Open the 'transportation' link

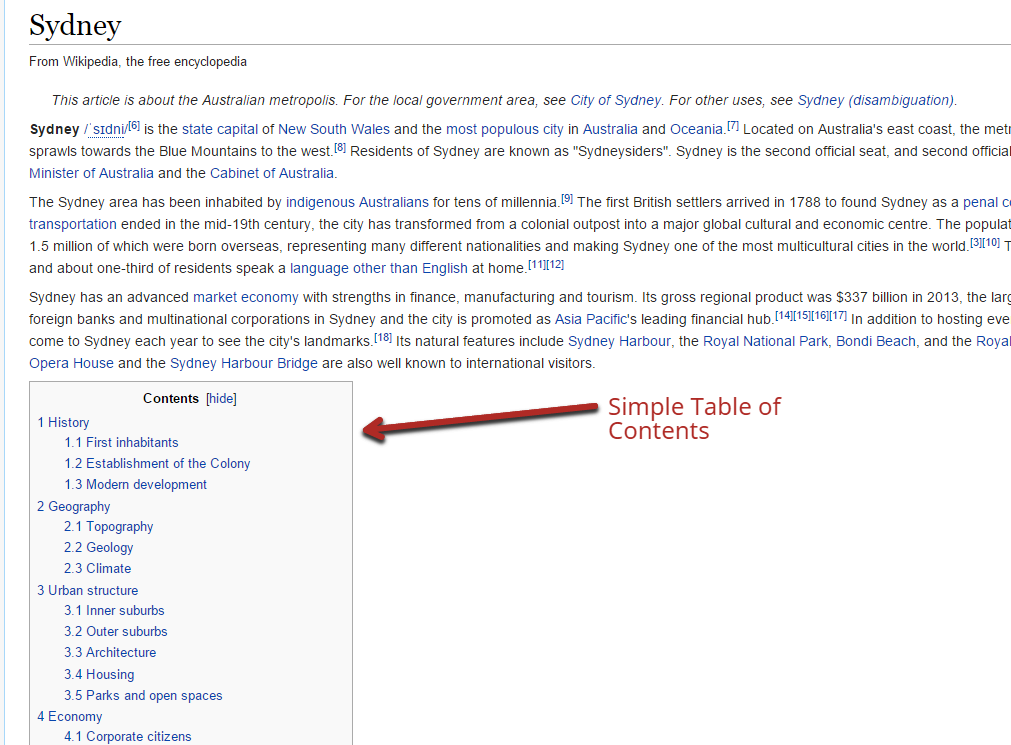coord(73,224)
